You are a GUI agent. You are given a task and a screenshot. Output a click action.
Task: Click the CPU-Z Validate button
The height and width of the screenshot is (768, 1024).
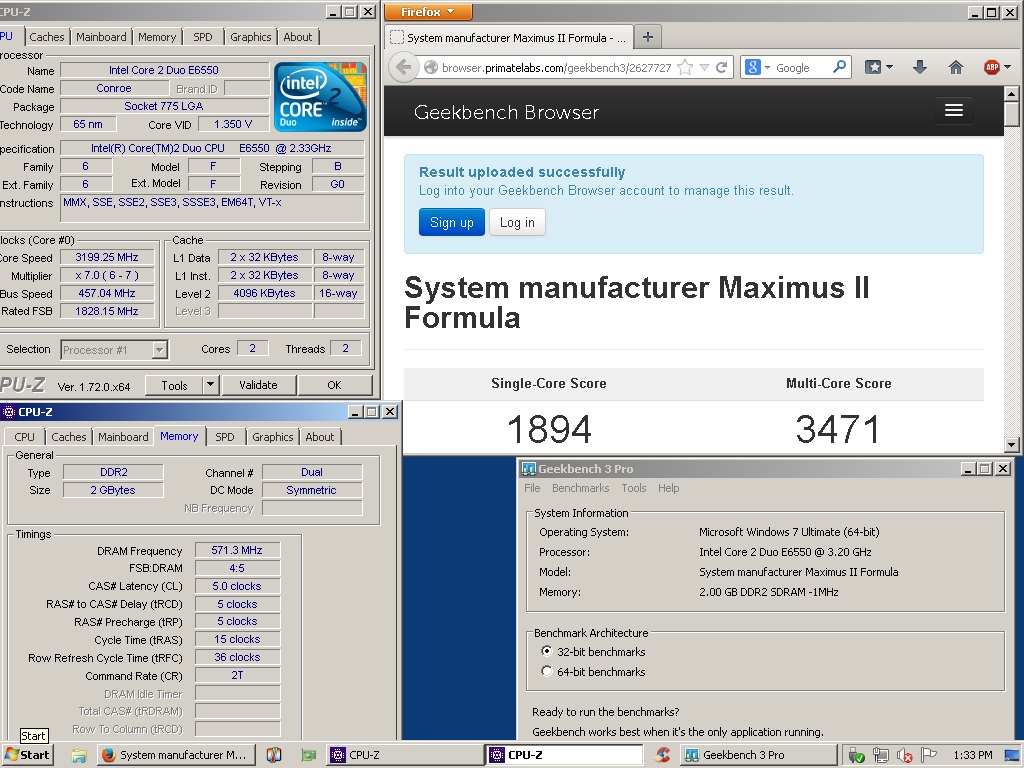pos(258,385)
